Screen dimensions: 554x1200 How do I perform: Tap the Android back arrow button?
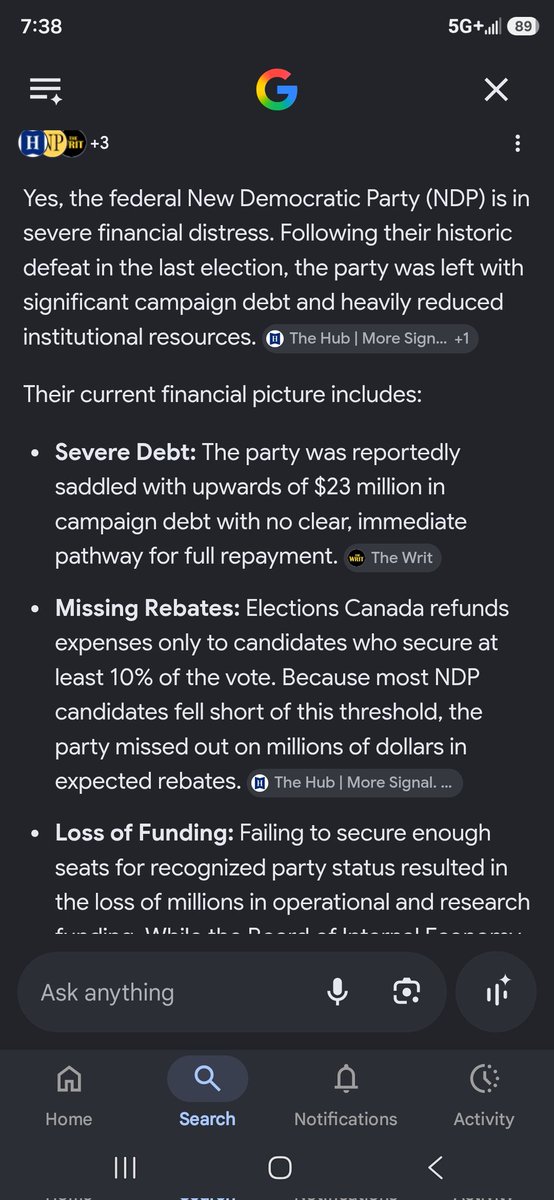coord(434,1166)
